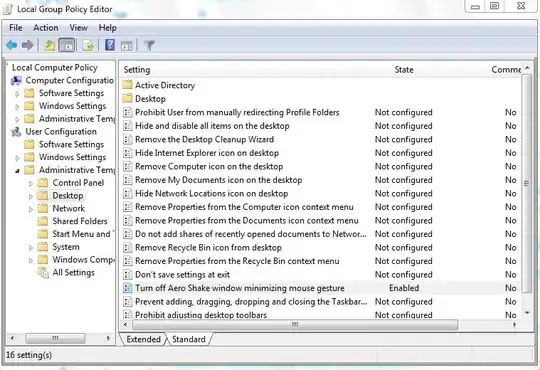540x370 pixels.
Task: Click the User Configuration node icon
Action: pyautogui.click(x=16, y=132)
